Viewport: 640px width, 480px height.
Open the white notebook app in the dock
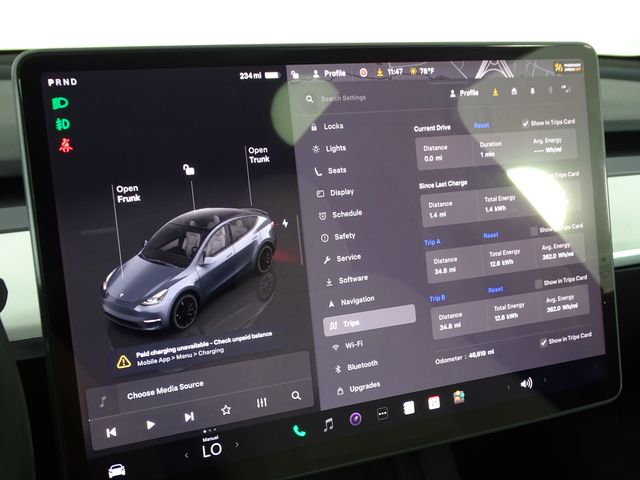tap(409, 408)
